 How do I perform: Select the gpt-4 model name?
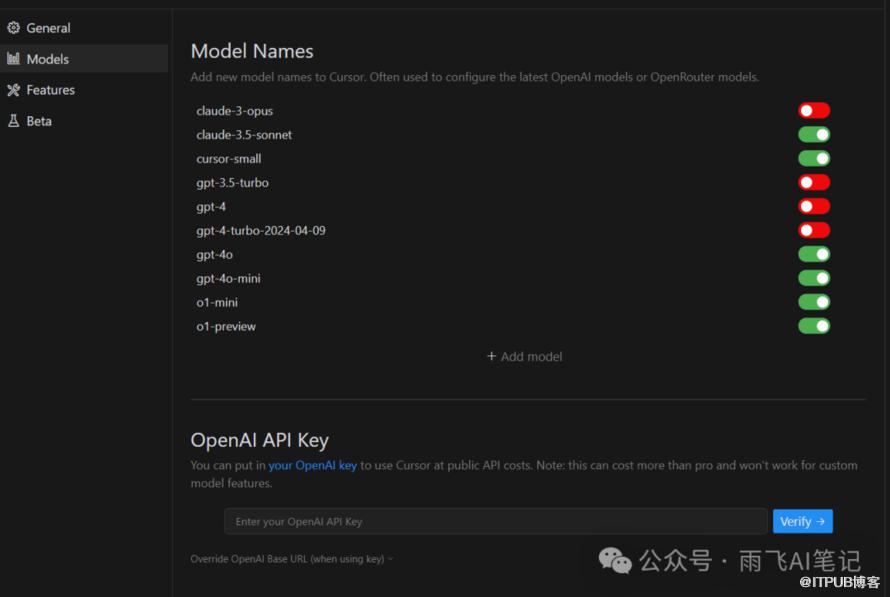pos(211,207)
